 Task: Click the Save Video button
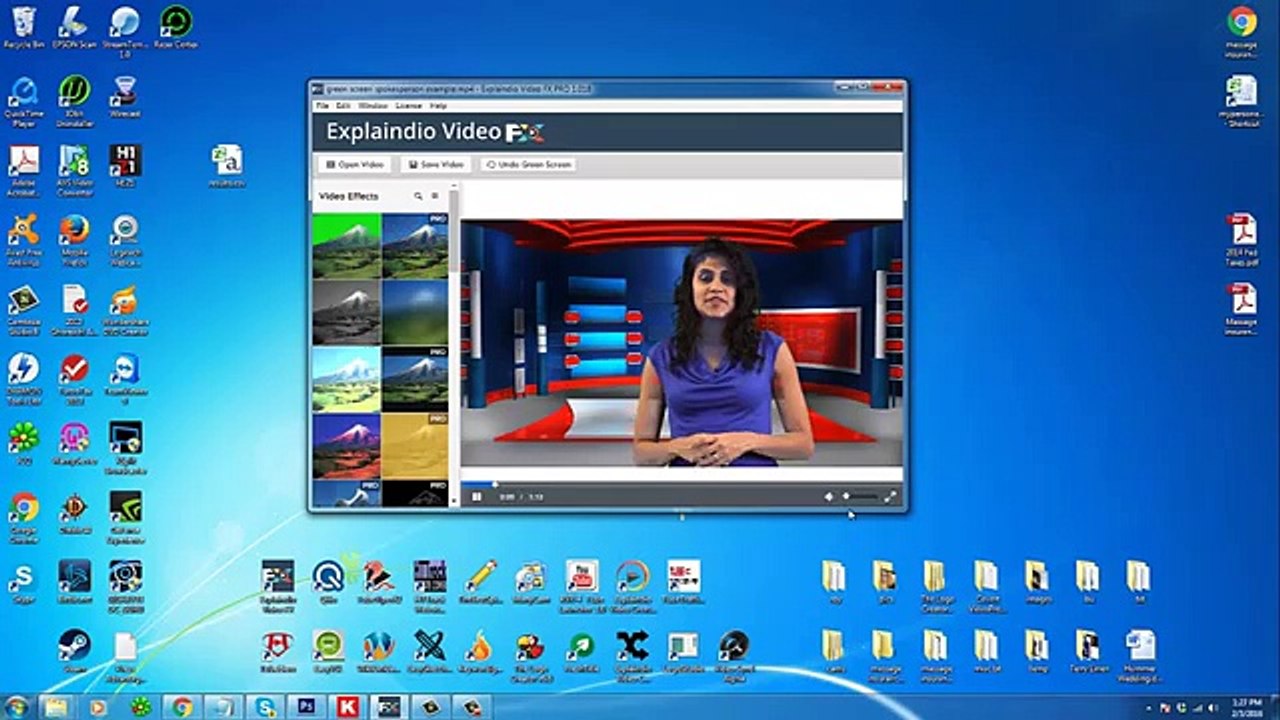click(435, 164)
